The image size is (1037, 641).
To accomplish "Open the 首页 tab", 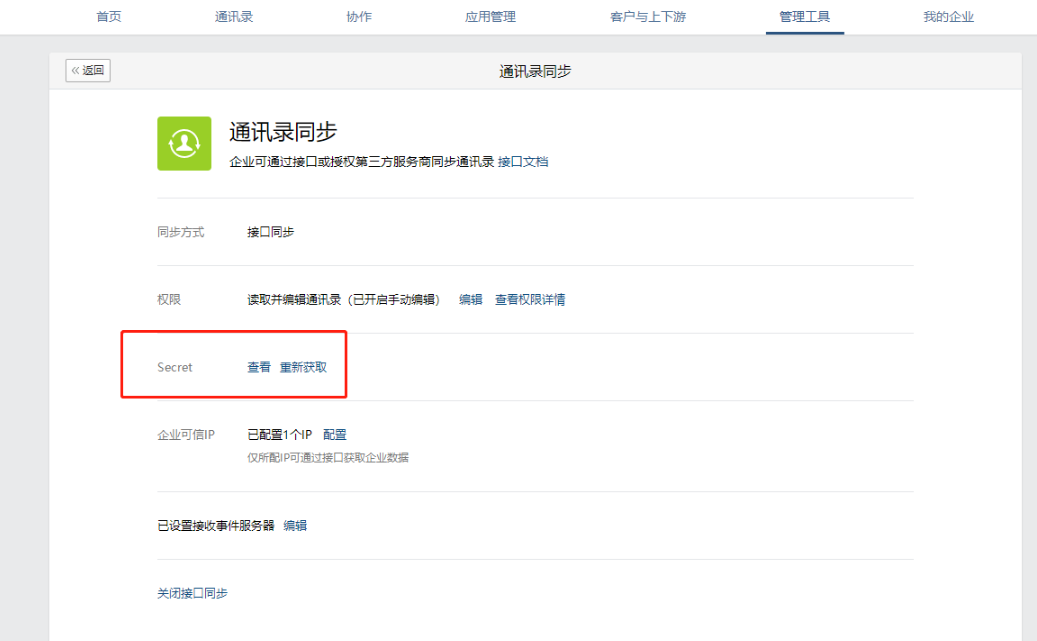I will (109, 17).
